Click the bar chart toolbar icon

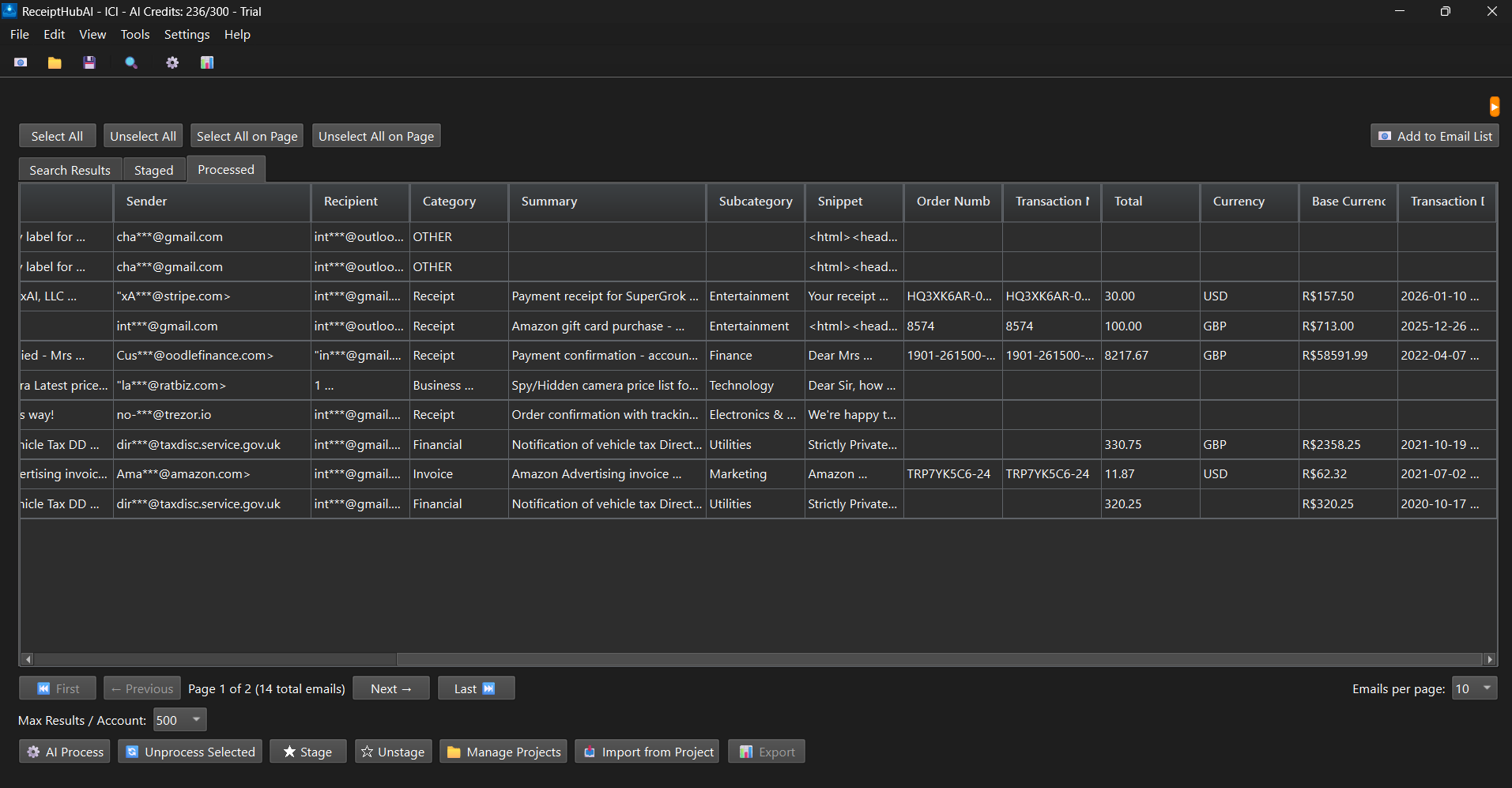pyautogui.click(x=206, y=62)
